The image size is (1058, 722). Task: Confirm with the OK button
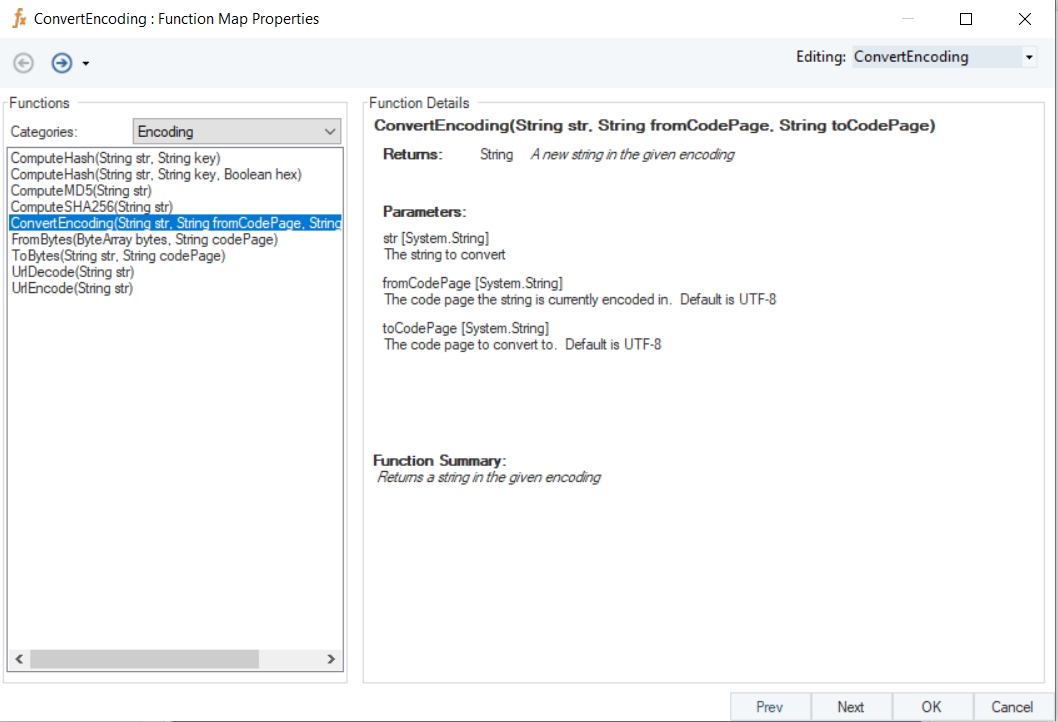pos(931,706)
